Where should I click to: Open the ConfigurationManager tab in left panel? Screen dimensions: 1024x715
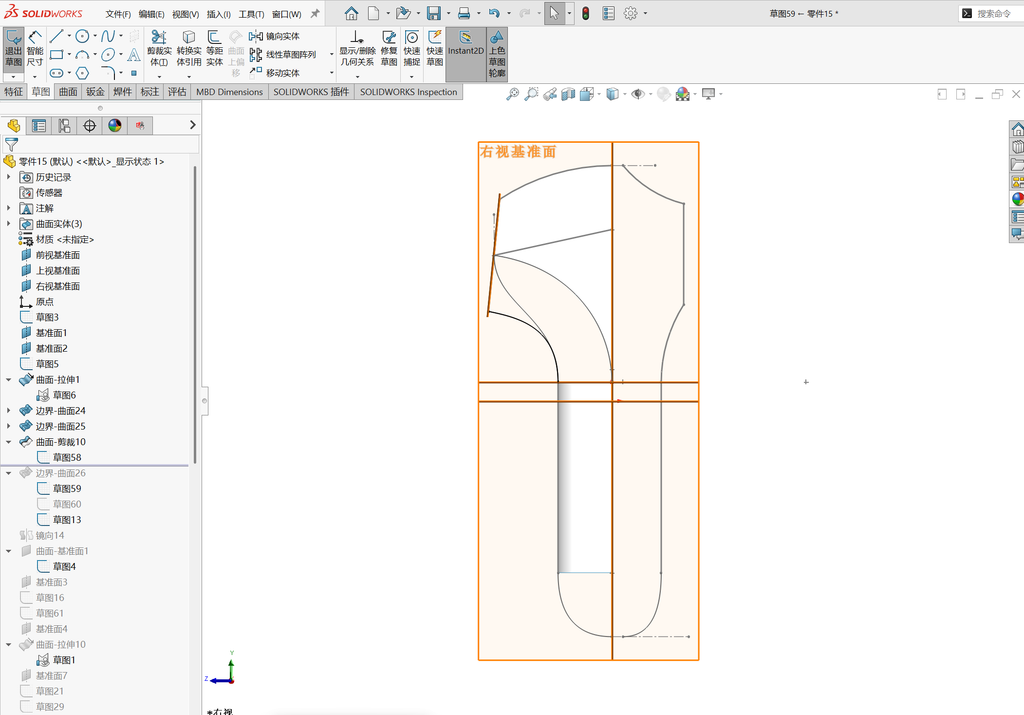[x=64, y=125]
